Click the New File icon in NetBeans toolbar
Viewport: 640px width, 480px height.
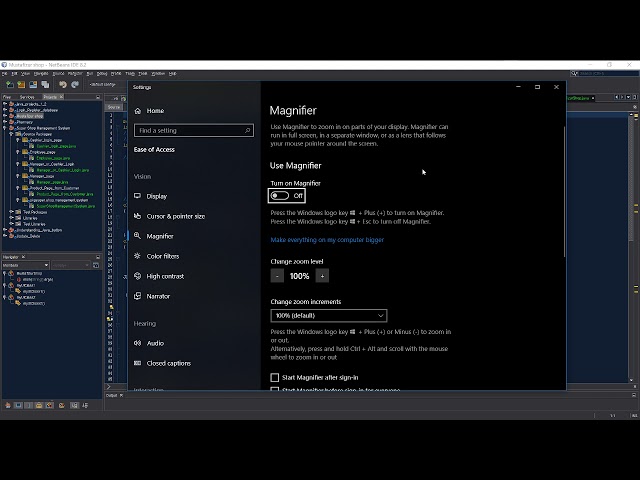(9, 84)
